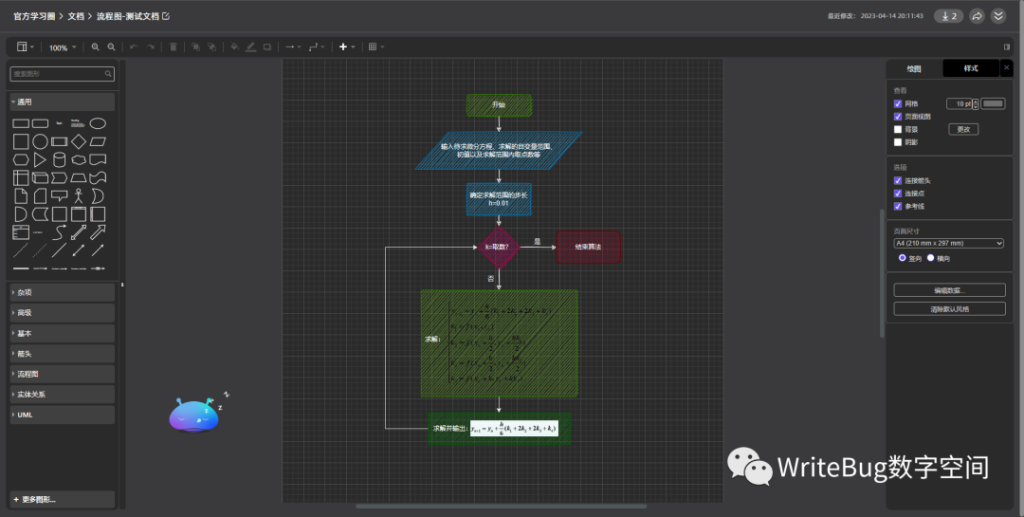Click the share arrow icon at top right
The height and width of the screenshot is (517, 1024).
[x=977, y=16]
